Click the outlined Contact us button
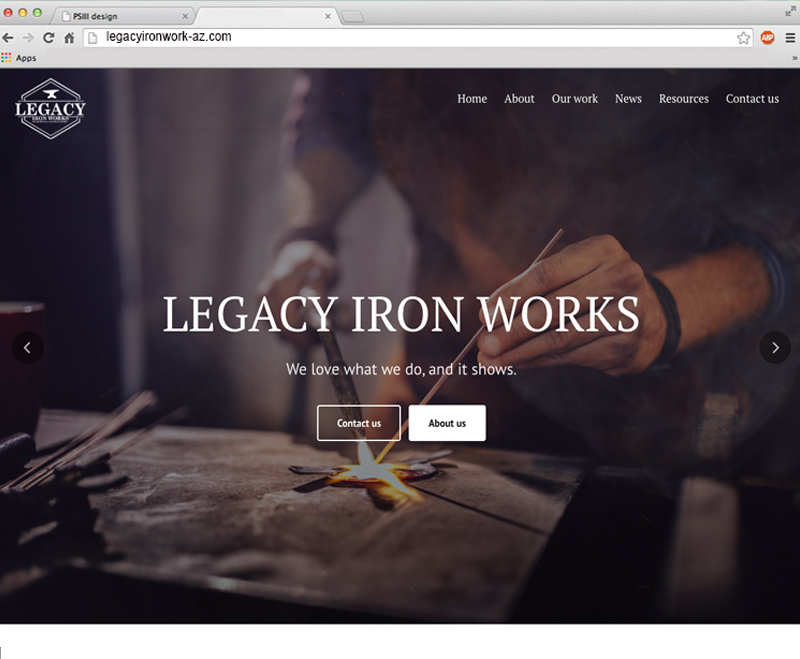800x659 pixels. [x=359, y=423]
